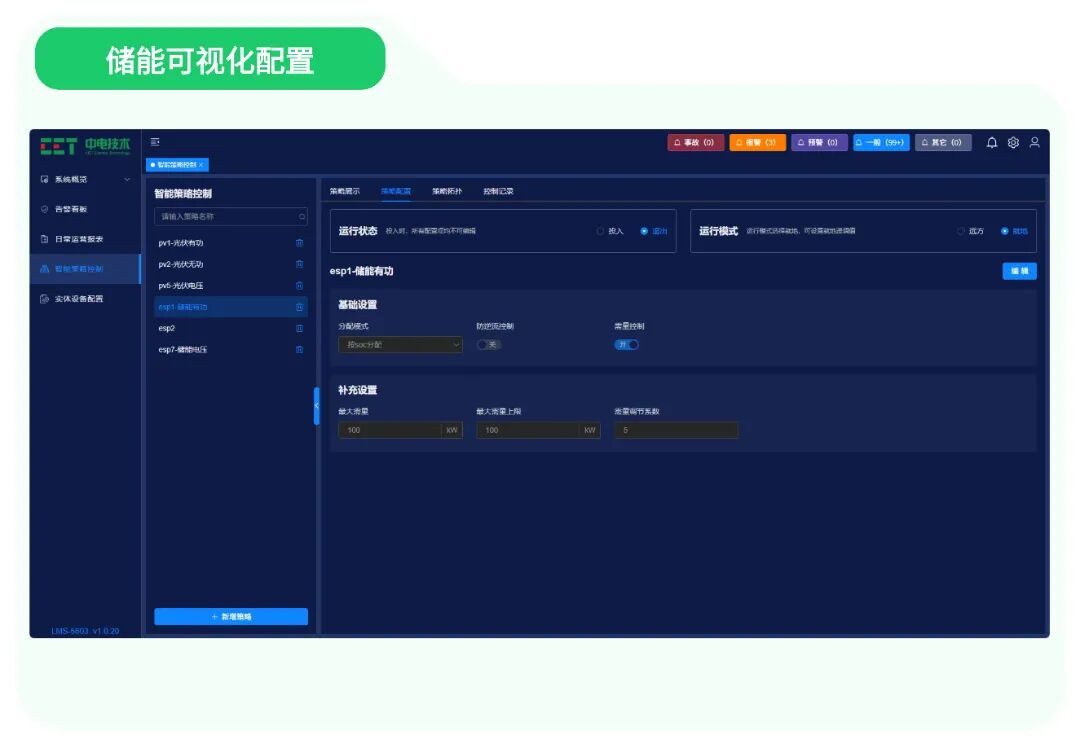This screenshot has height=756, width=1080.
Task: Open the notifications bell icon
Action: [x=991, y=143]
